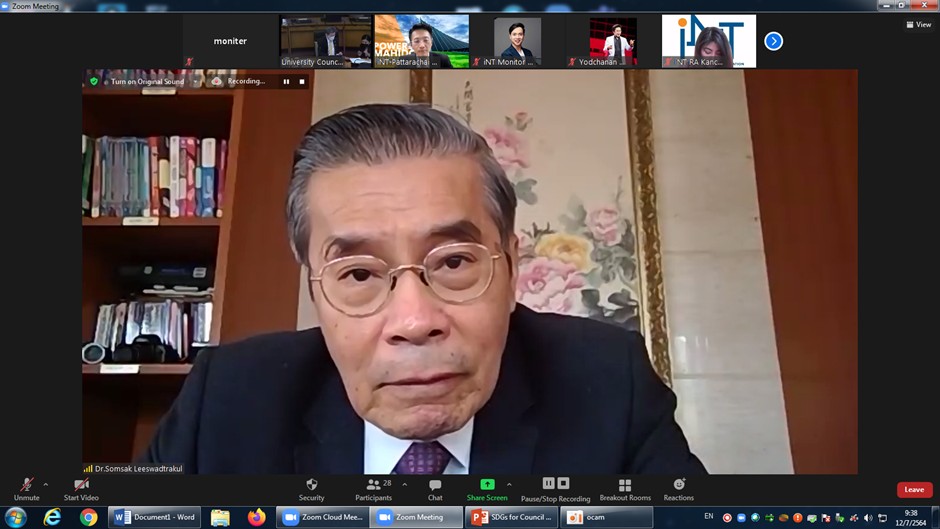Leave the meeting
The height and width of the screenshot is (529, 940).
pyautogui.click(x=914, y=489)
